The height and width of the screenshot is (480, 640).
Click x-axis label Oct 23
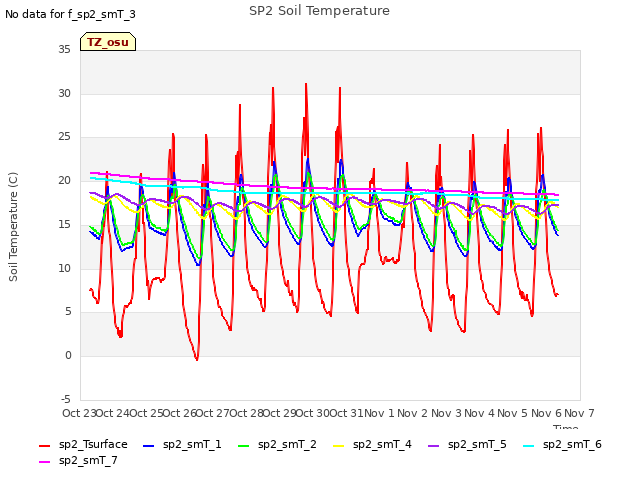[x=79, y=413]
